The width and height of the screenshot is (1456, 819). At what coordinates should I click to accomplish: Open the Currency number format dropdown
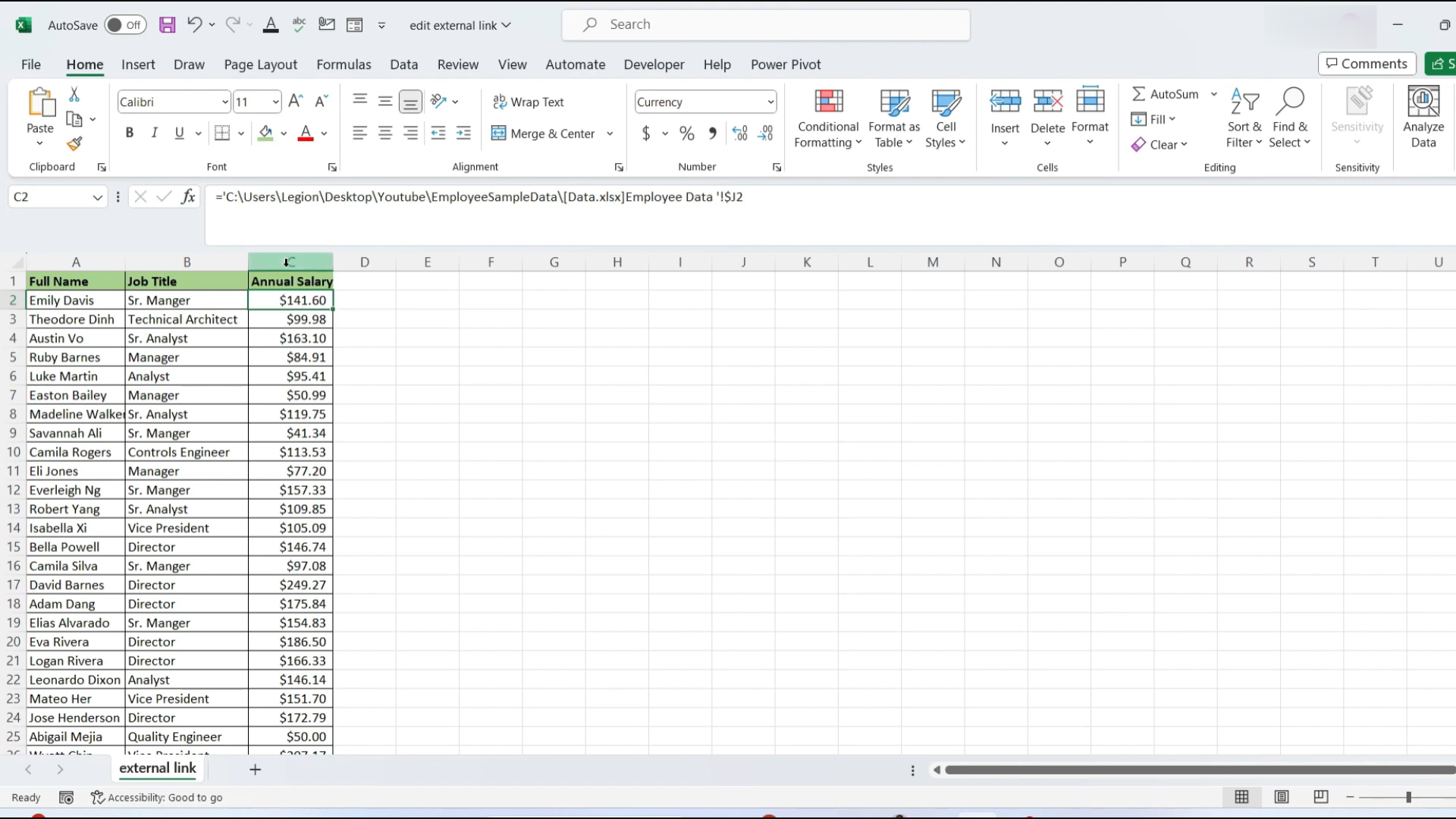[770, 102]
